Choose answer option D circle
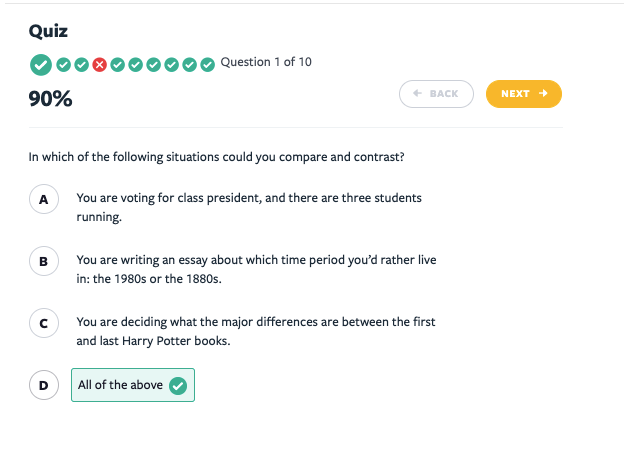 click(x=44, y=385)
